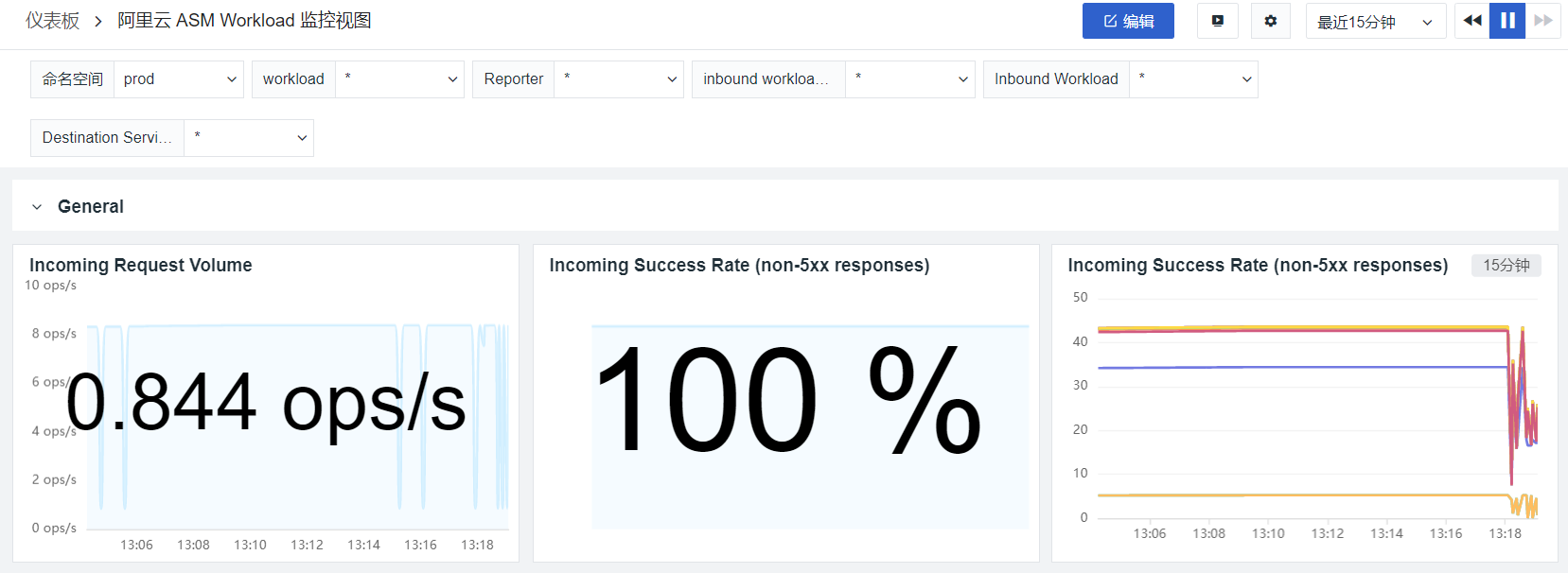The image size is (1568, 573).
Task: Click the 编辑 edit button
Action: tap(1128, 21)
